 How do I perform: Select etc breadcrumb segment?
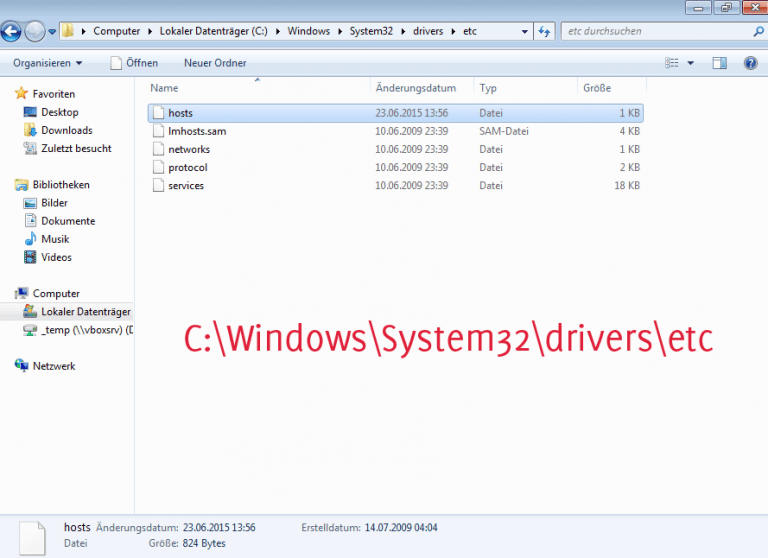tap(470, 31)
